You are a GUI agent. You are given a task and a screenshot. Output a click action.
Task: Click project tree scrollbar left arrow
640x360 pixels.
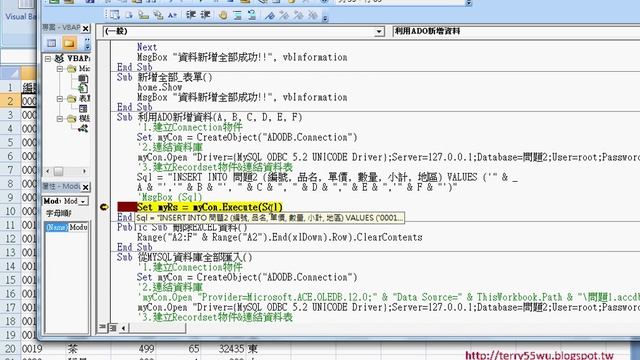coord(47,171)
